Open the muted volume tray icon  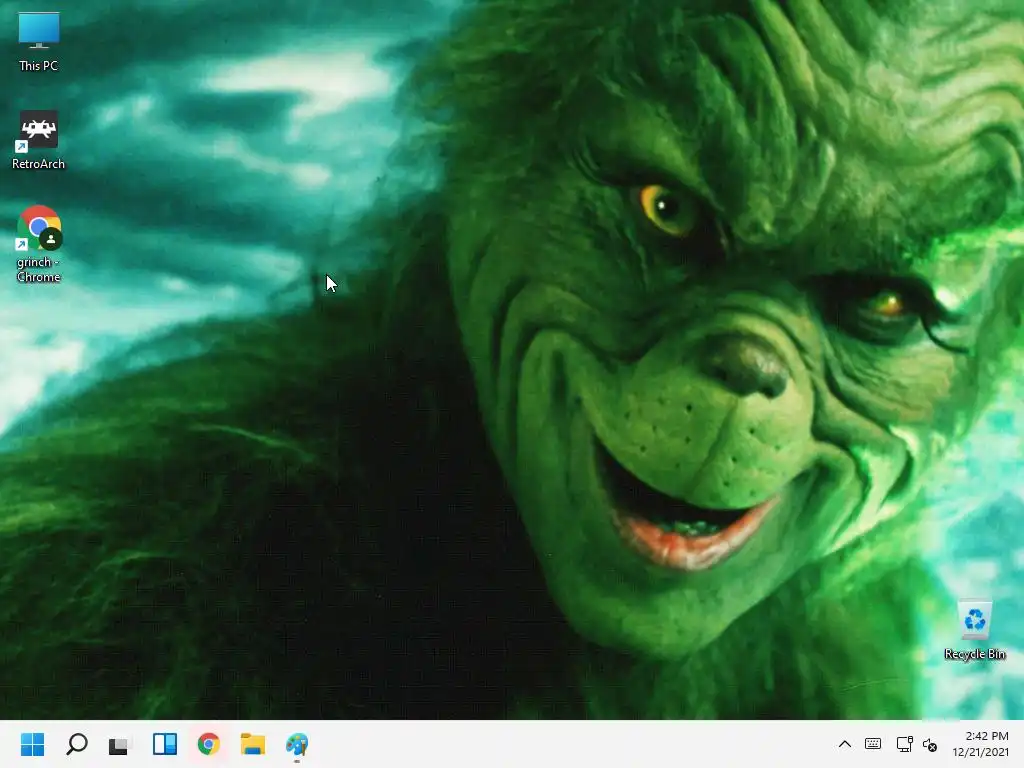[930, 744]
